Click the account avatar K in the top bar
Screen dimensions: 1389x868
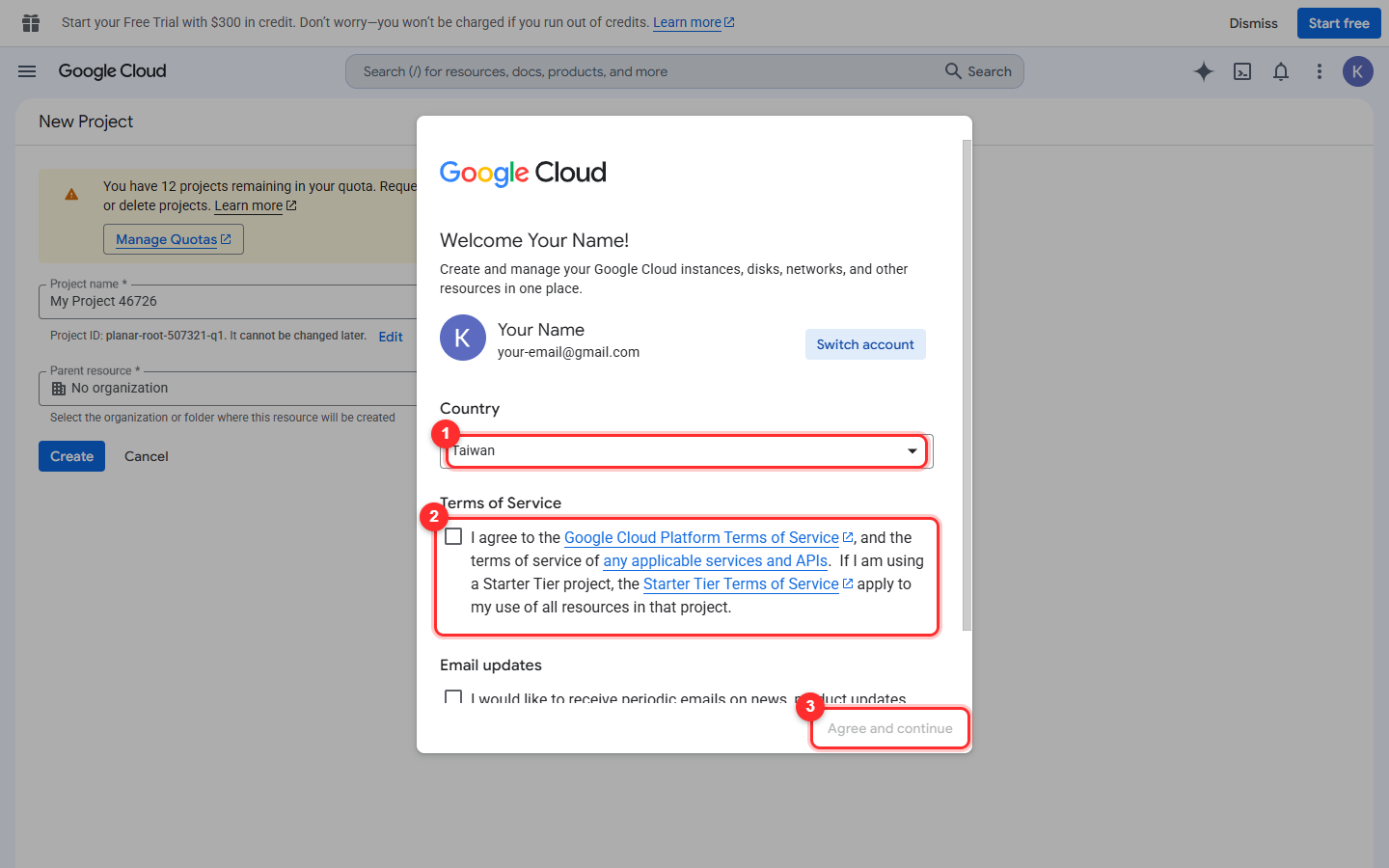pyautogui.click(x=1358, y=71)
